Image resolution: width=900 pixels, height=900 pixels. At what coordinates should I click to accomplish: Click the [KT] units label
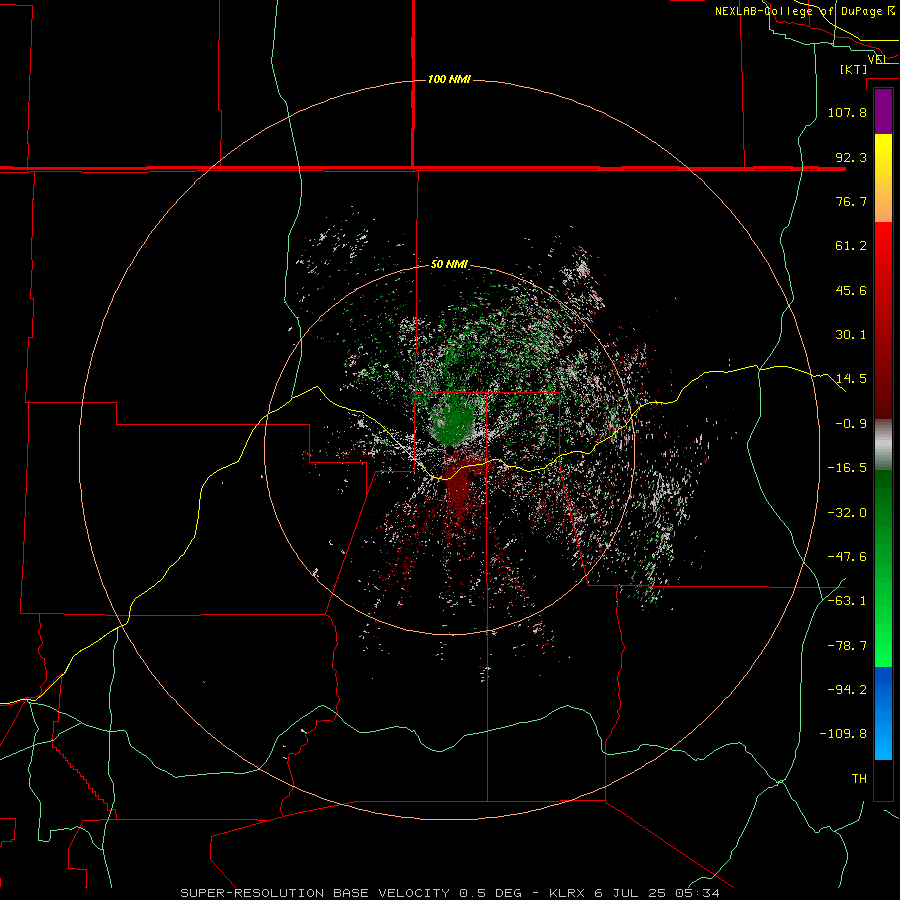[x=854, y=69]
